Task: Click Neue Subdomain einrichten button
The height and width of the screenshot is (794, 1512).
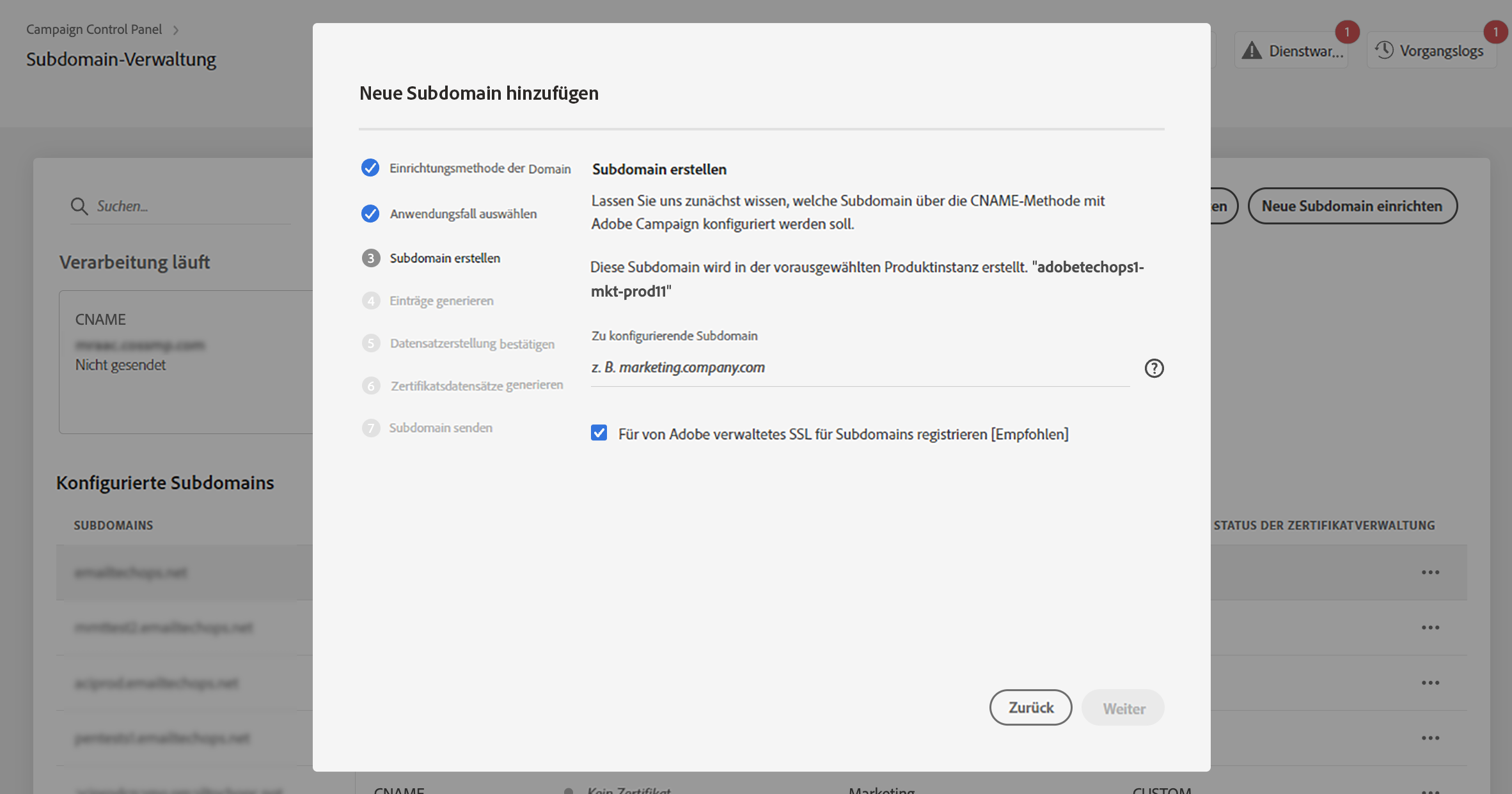Action: [1352, 206]
